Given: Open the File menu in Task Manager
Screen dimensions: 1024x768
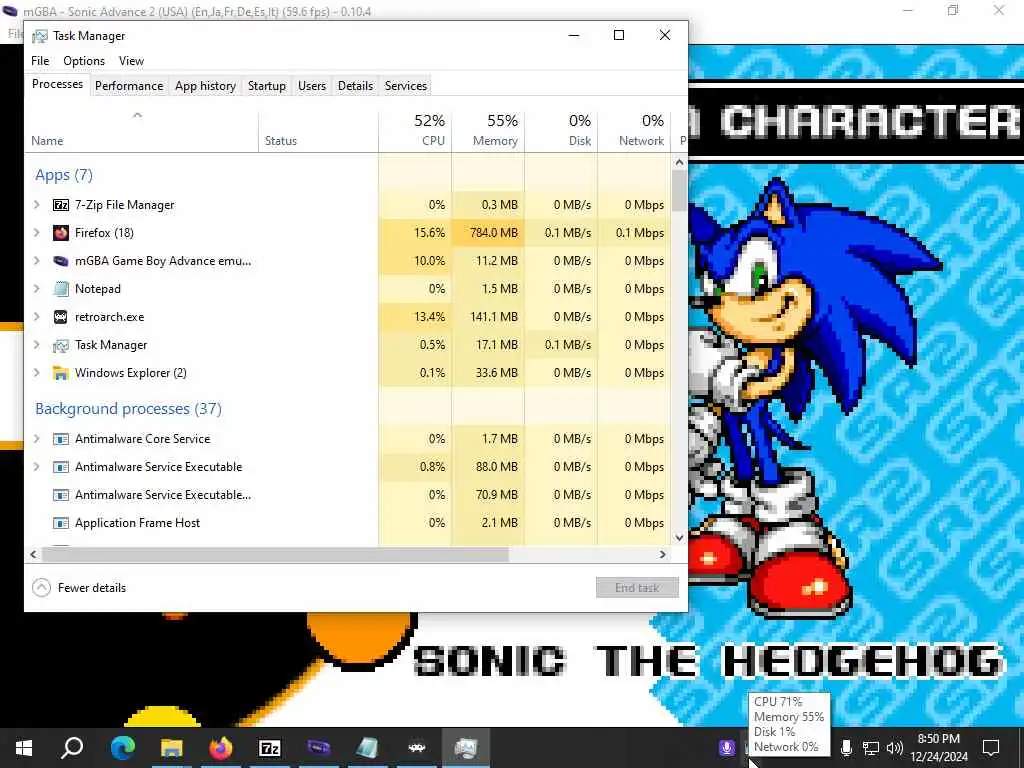Looking at the screenshot, I should (40, 61).
